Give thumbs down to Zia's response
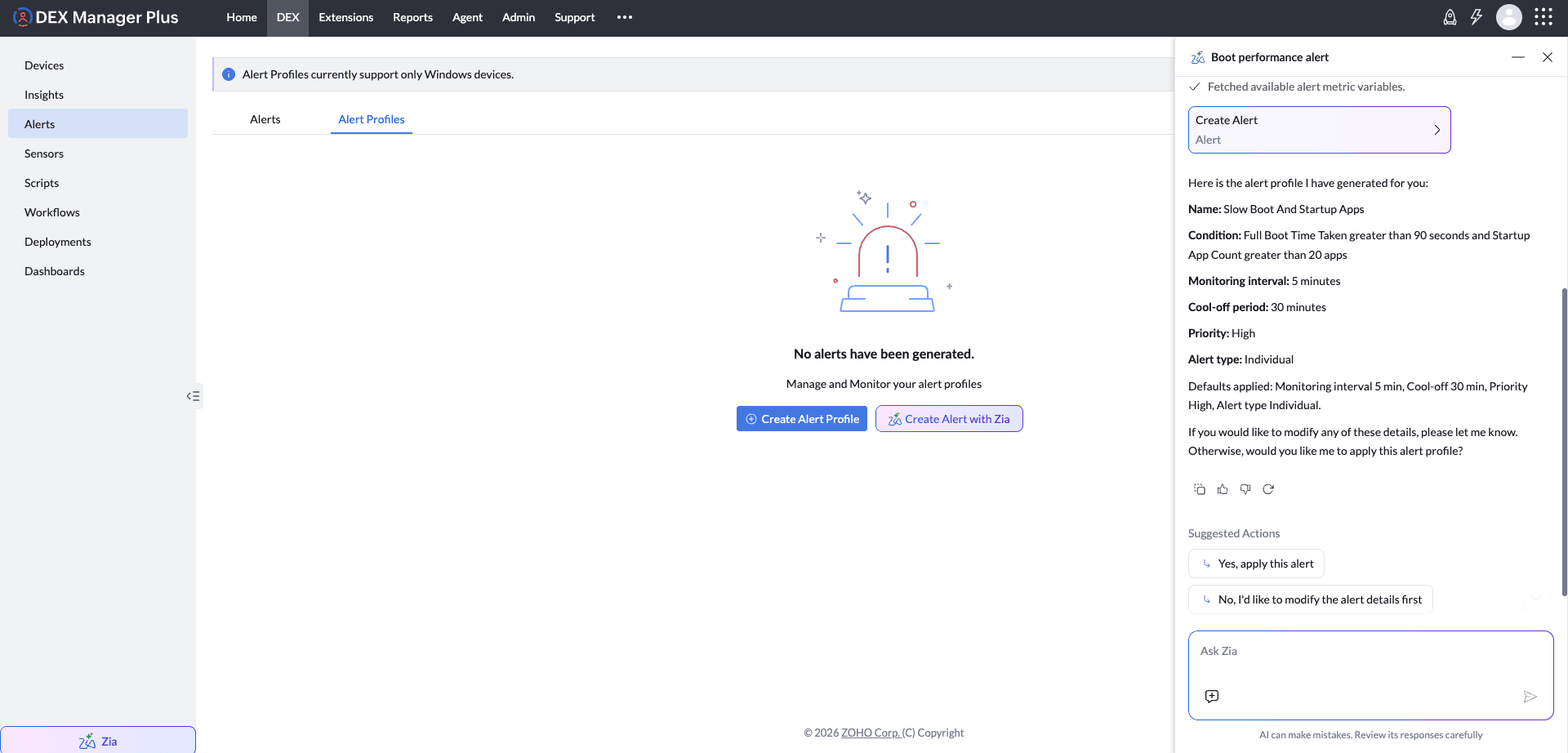The height and width of the screenshot is (753, 1568). [1245, 489]
